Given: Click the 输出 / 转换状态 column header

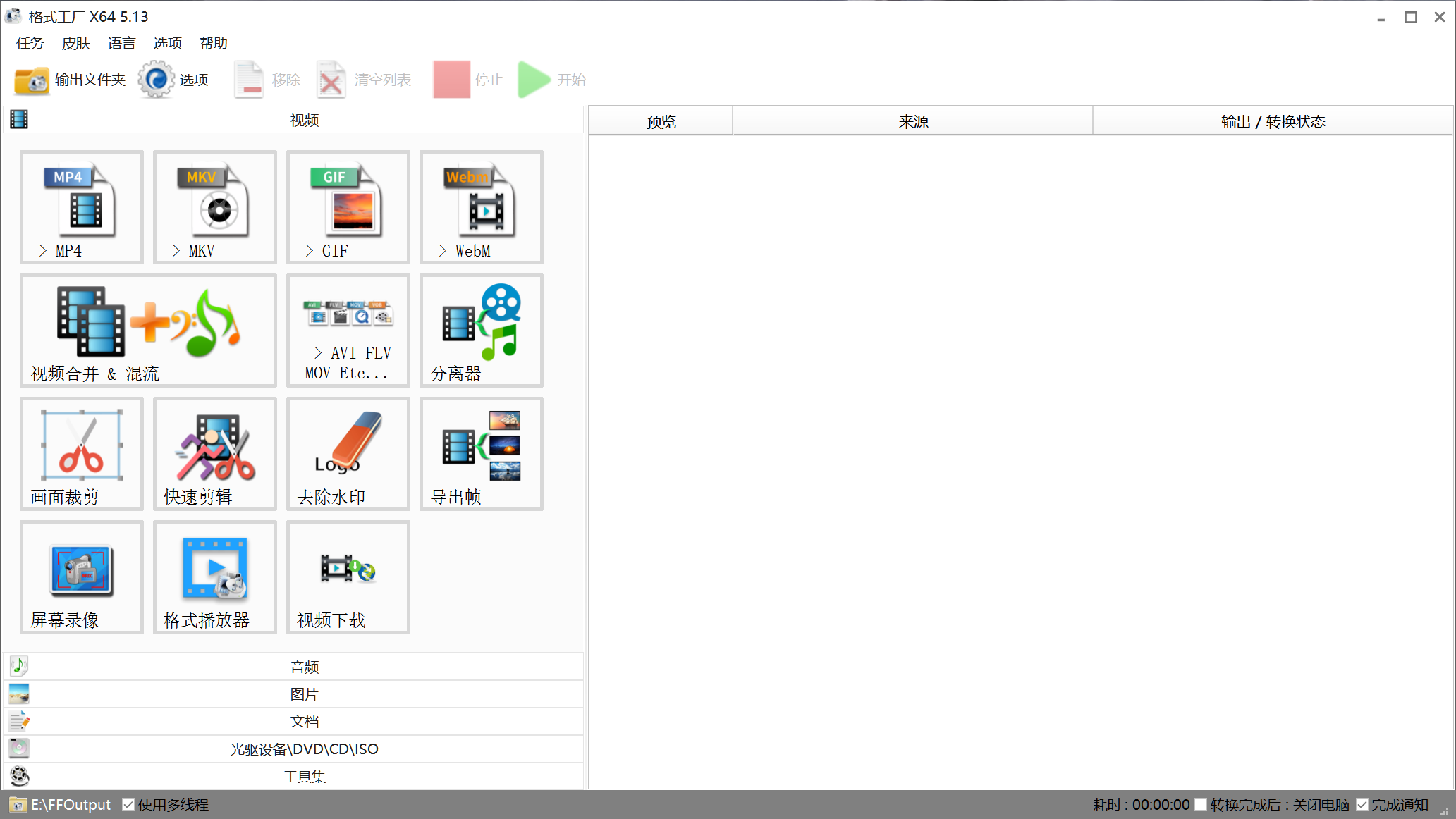Looking at the screenshot, I should (1273, 121).
